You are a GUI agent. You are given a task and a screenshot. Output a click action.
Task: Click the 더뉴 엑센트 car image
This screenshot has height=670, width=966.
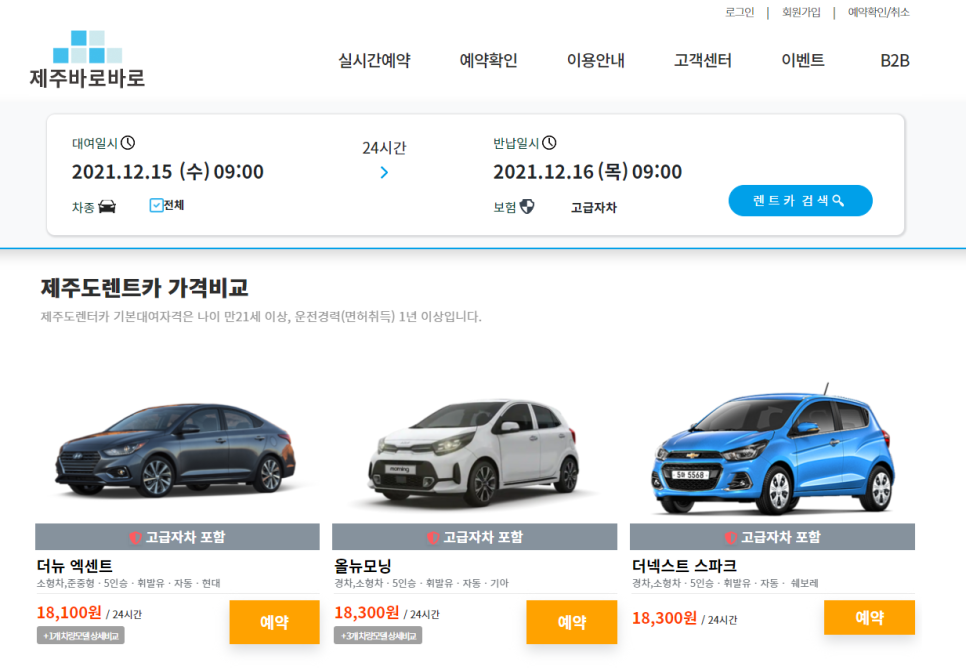tap(176, 450)
